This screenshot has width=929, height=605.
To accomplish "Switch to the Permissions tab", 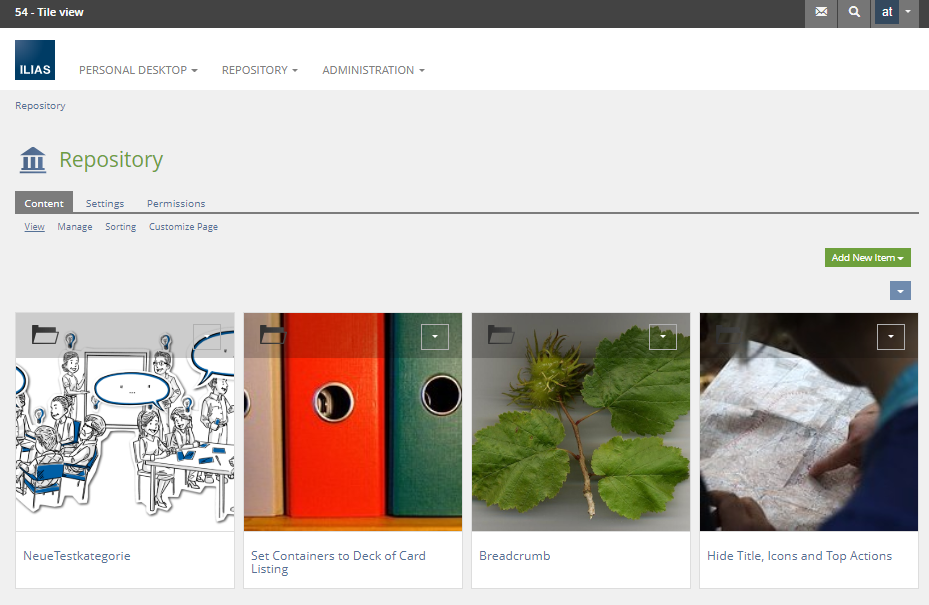I will [x=176, y=203].
